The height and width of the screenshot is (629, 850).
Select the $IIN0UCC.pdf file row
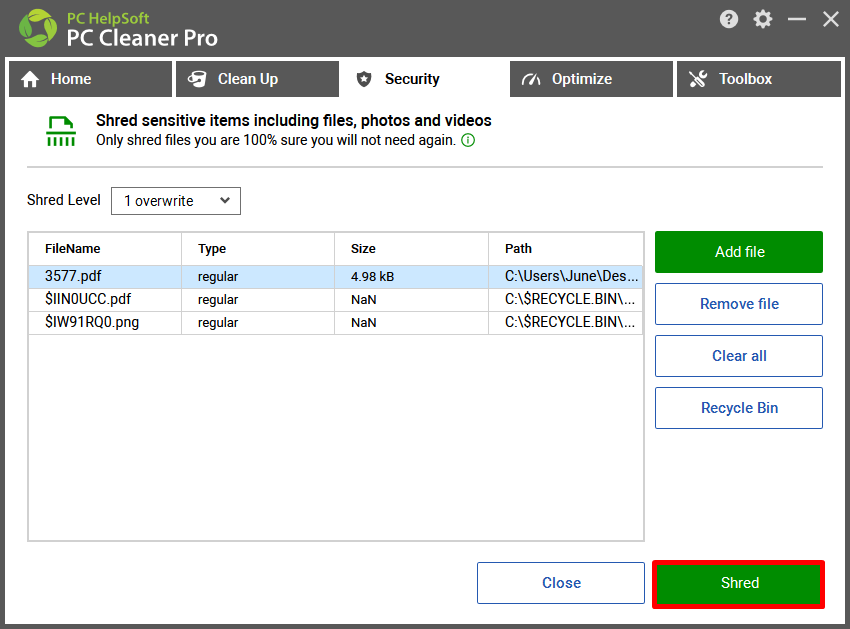click(336, 299)
